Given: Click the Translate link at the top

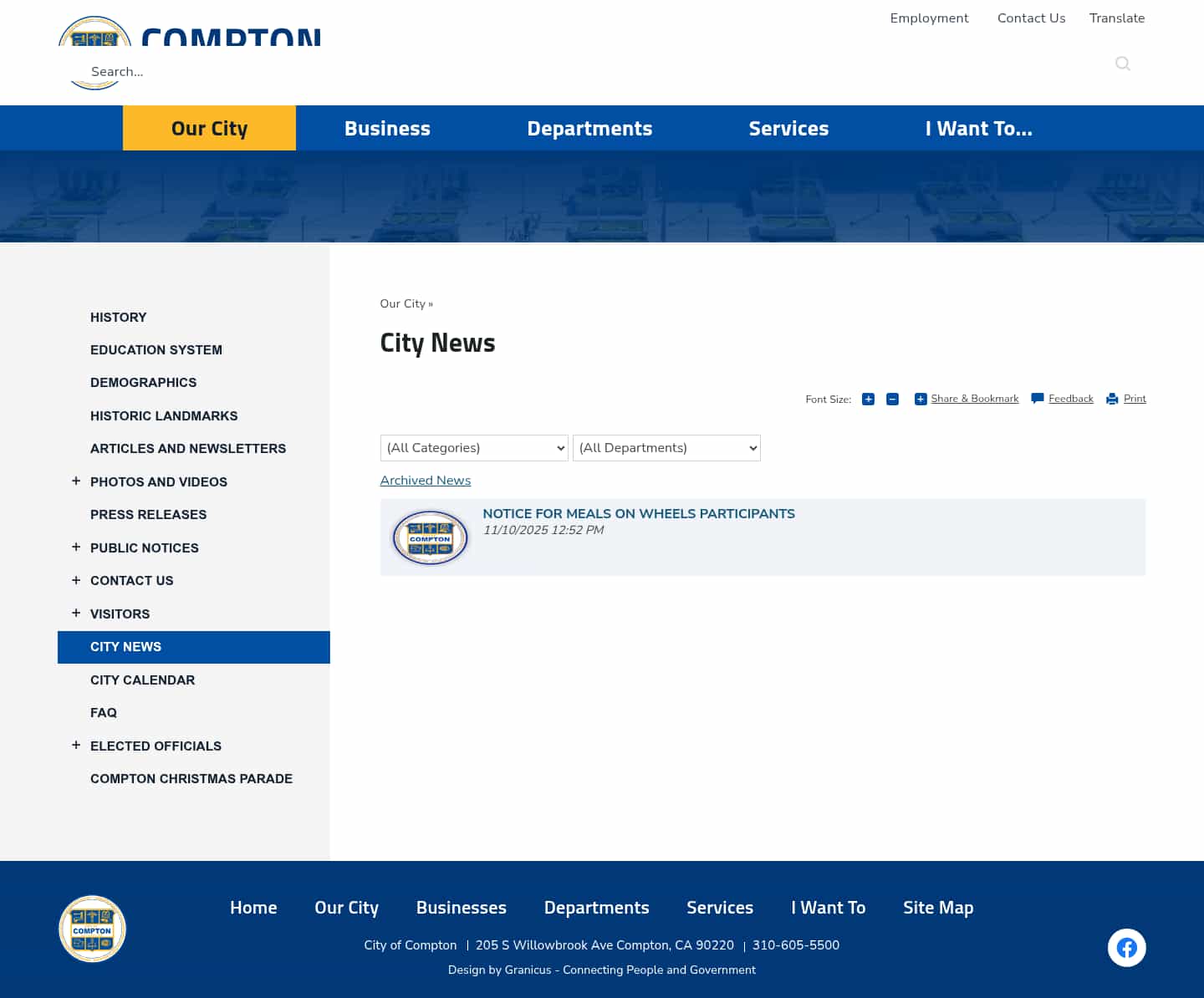Looking at the screenshot, I should (1117, 18).
